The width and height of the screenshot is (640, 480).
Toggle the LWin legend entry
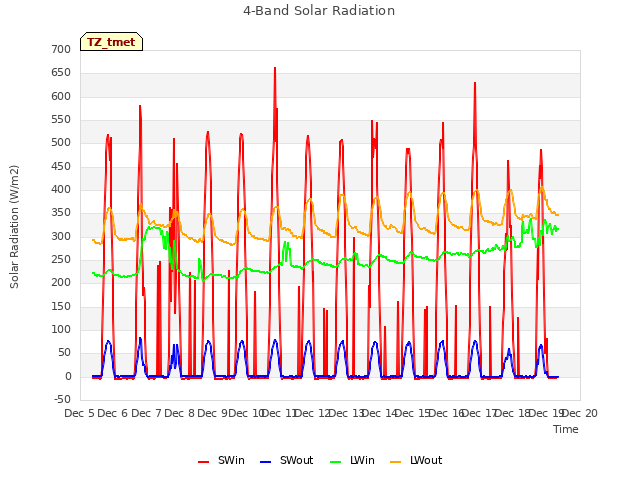click(352, 460)
